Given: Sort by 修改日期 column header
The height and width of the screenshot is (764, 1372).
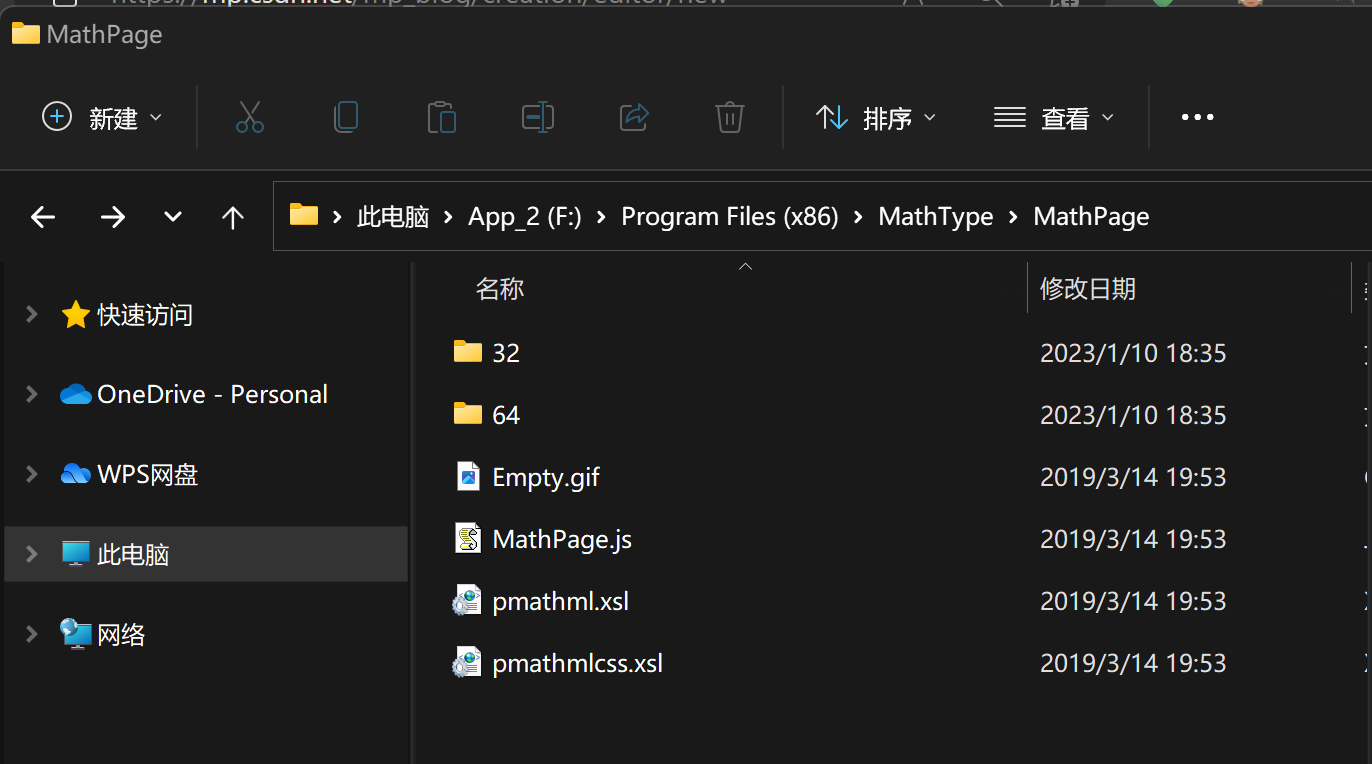Looking at the screenshot, I should coord(1087,289).
